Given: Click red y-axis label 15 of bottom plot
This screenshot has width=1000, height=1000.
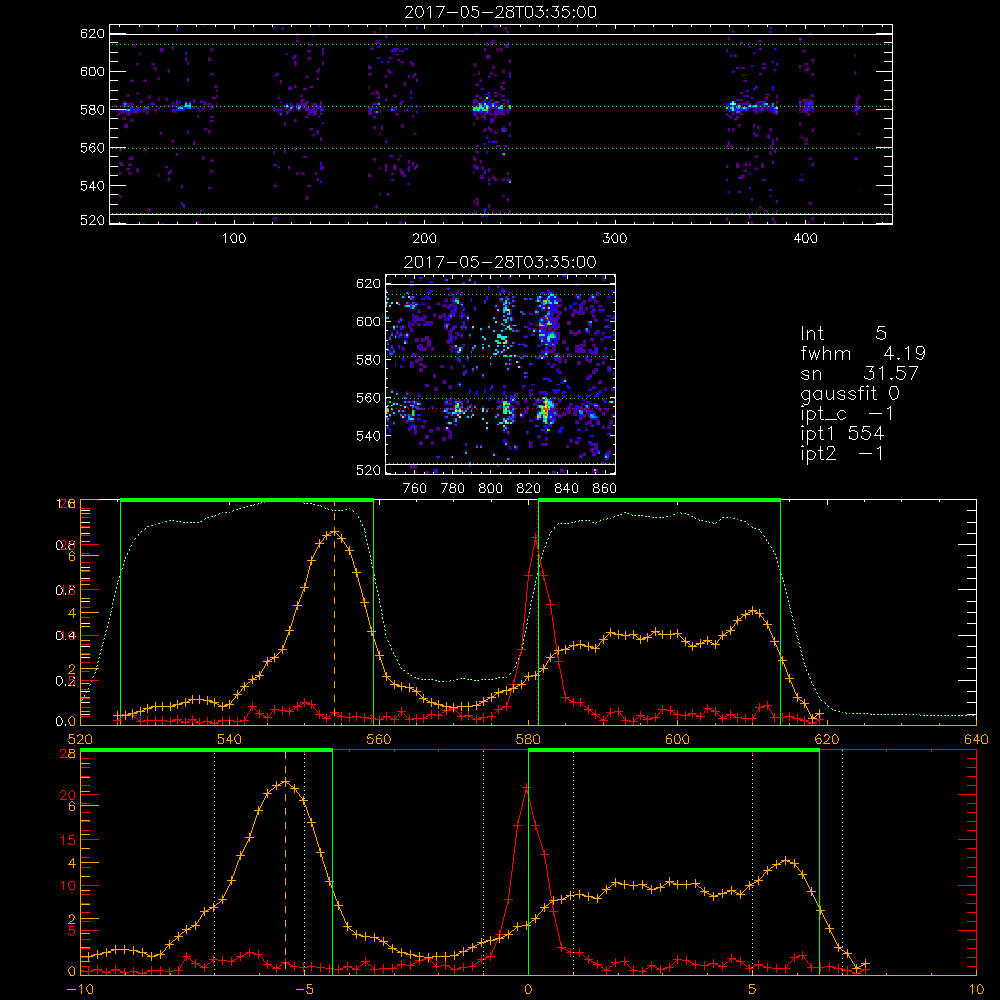Looking at the screenshot, I should click(67, 840).
